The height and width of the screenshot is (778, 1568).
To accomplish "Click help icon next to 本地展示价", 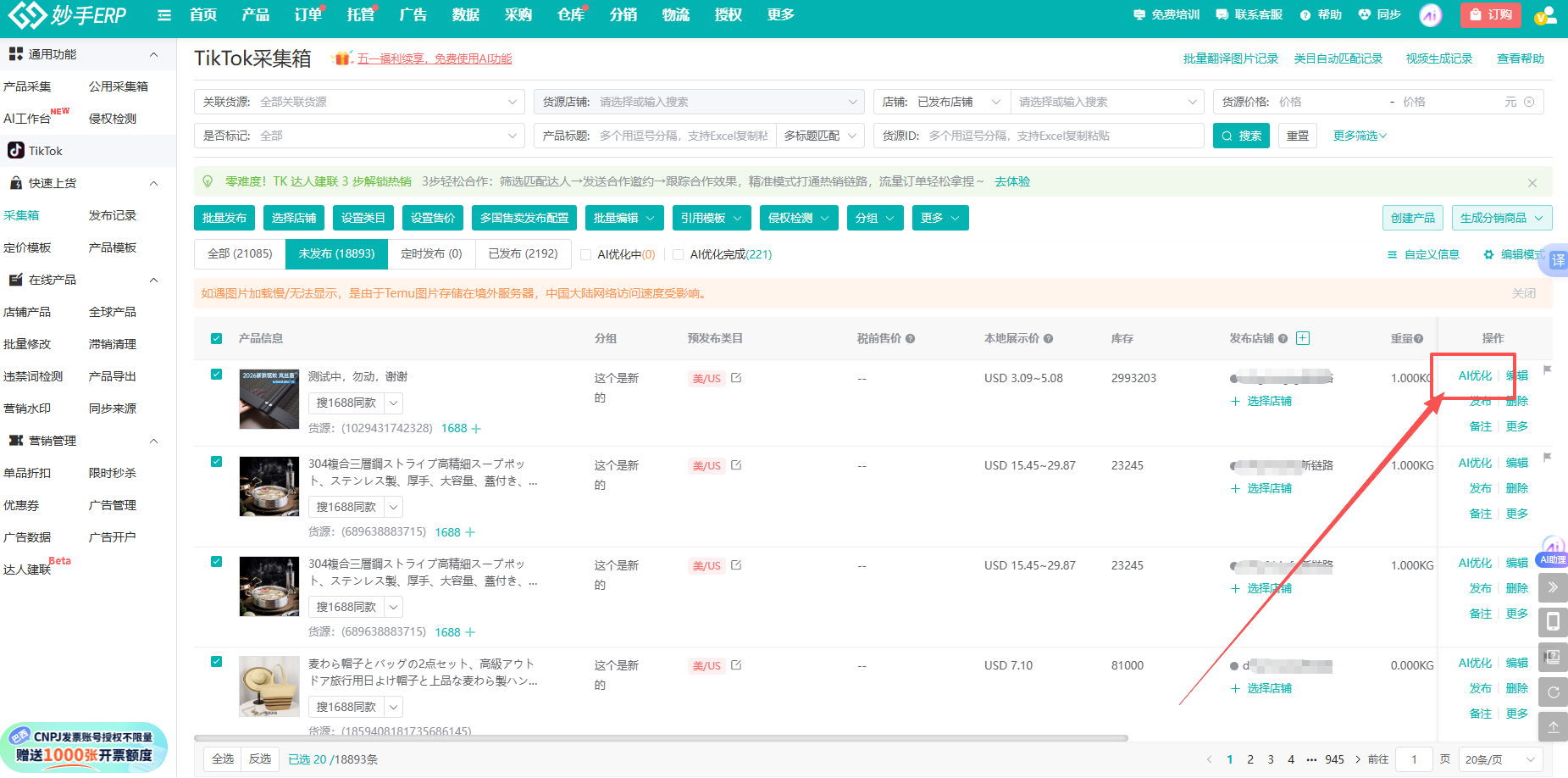I will [1048, 338].
